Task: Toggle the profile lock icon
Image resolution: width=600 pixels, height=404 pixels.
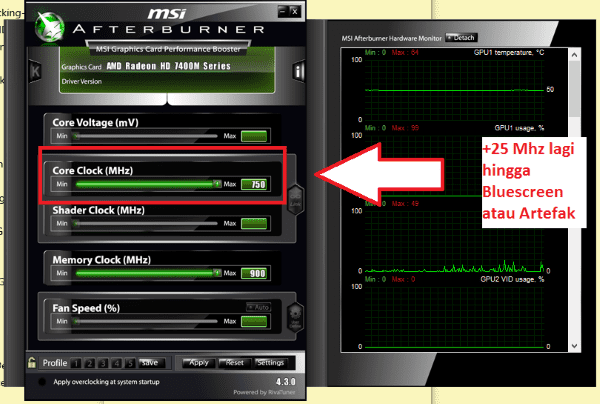Action: pos(32,362)
